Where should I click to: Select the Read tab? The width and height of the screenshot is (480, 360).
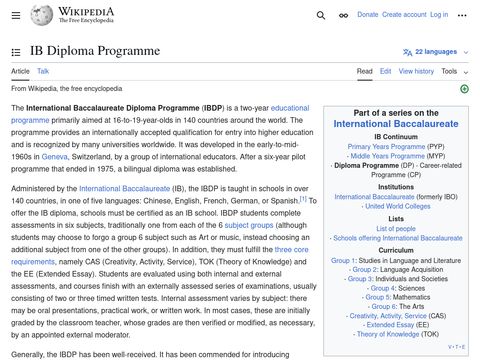pos(365,71)
